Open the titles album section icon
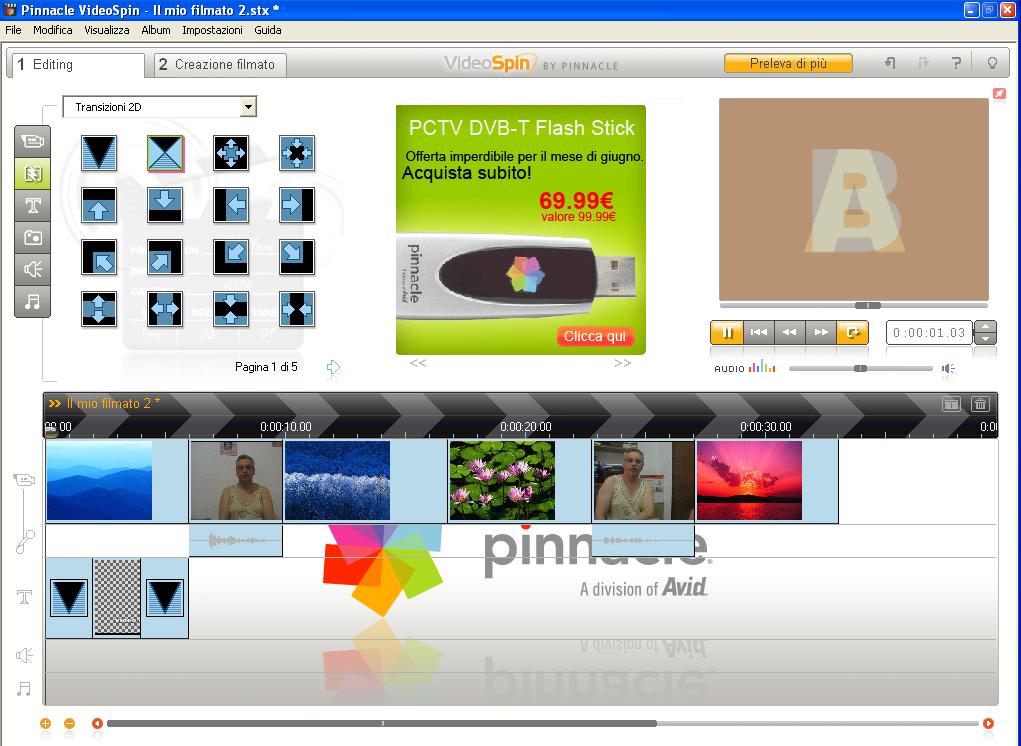 [x=33, y=206]
